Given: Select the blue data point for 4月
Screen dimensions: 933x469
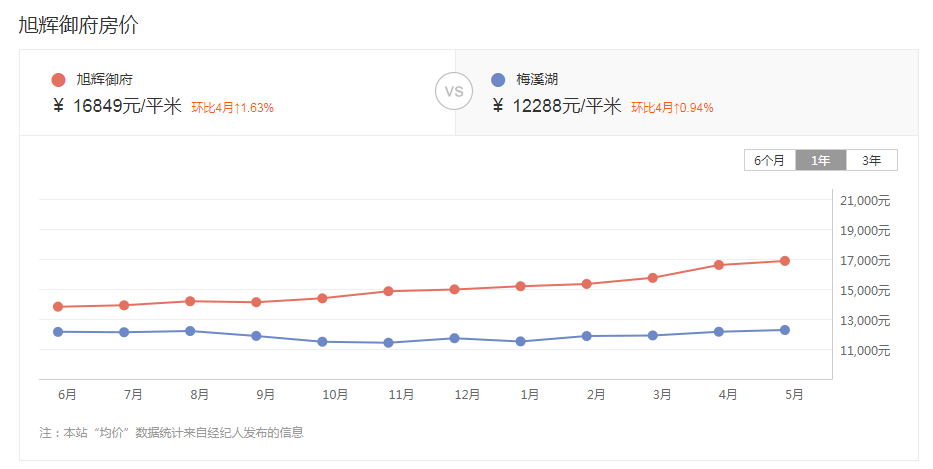Looking at the screenshot, I should pos(718,332).
